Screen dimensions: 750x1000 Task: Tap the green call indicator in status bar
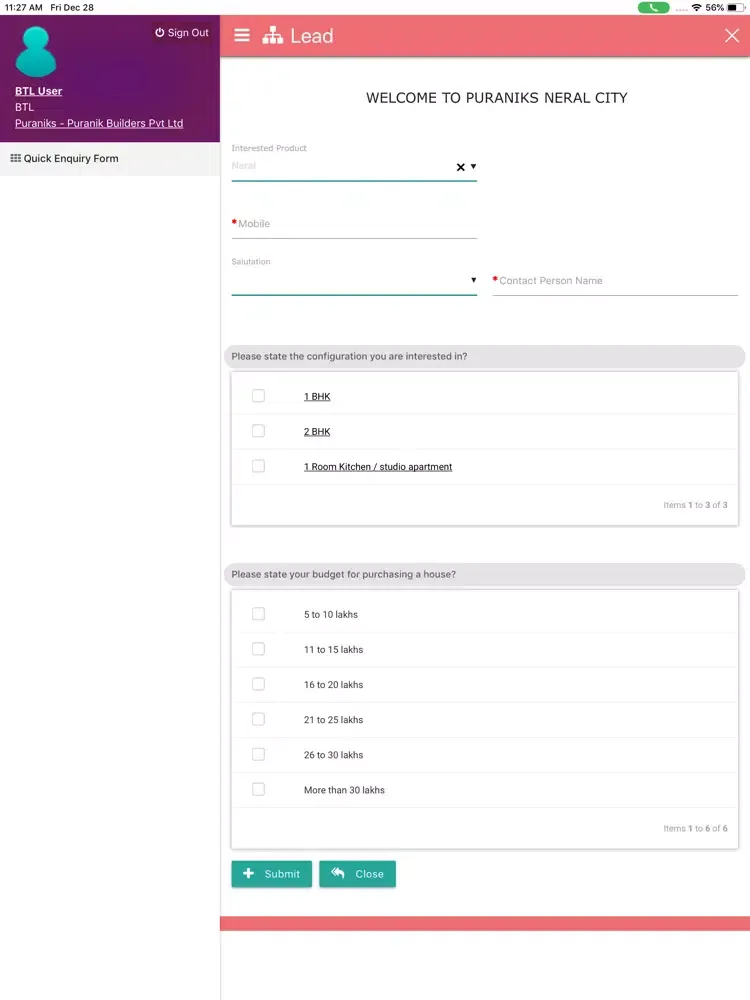point(654,8)
